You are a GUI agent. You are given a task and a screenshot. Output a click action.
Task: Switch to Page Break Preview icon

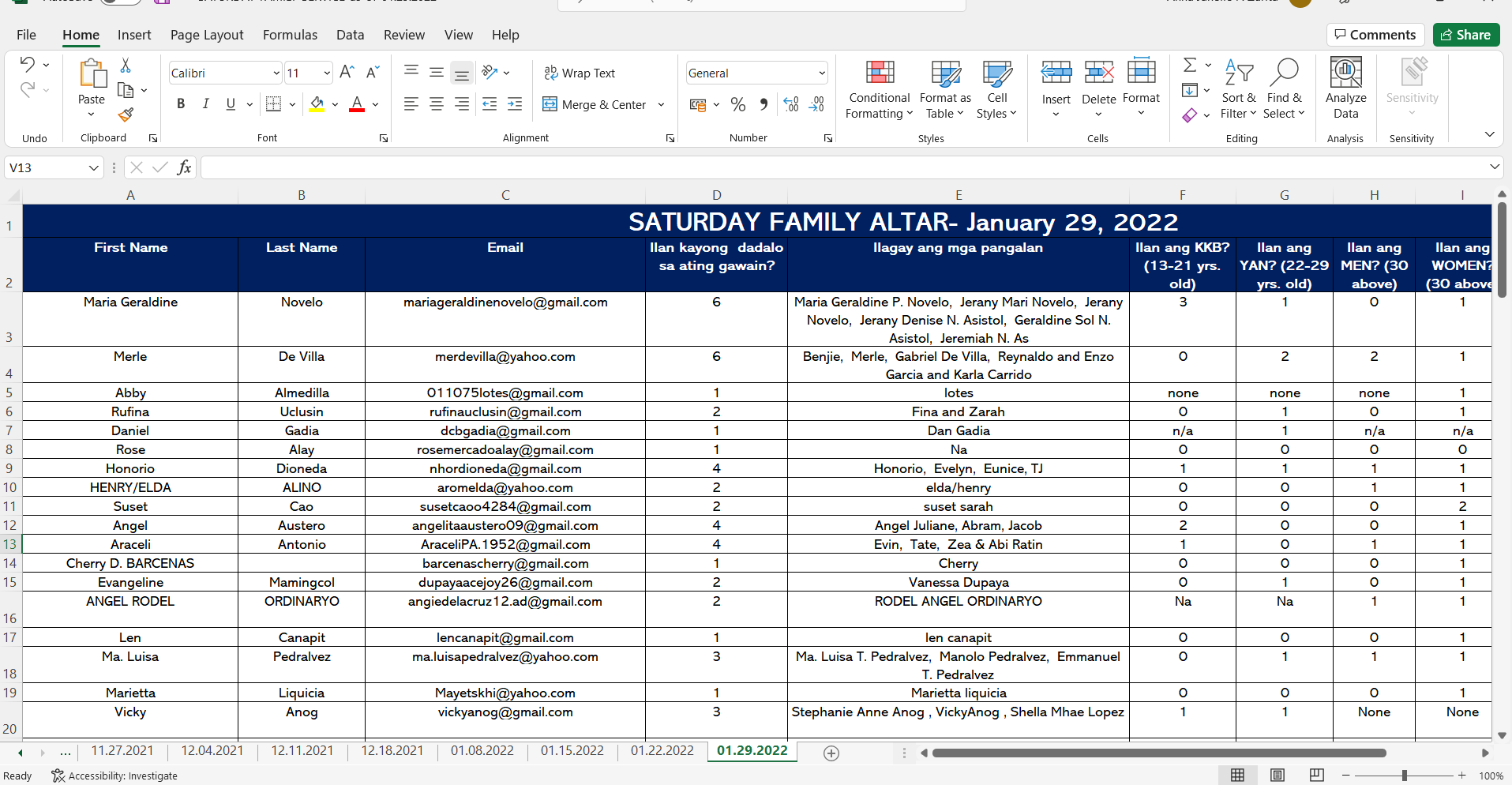(x=1317, y=776)
